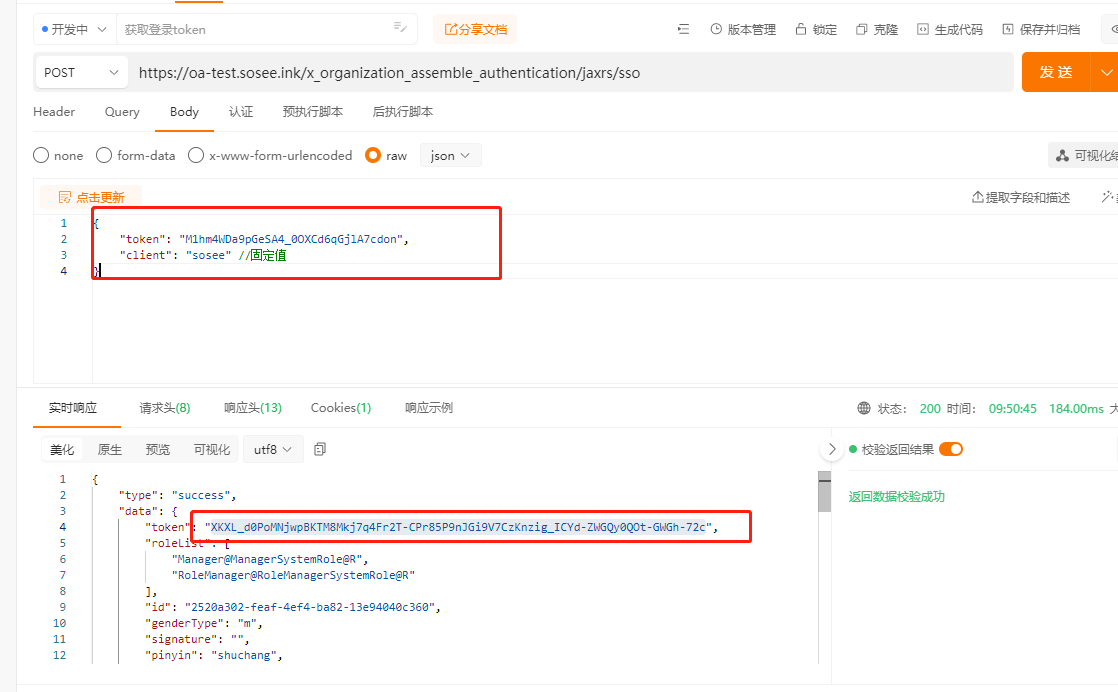The height and width of the screenshot is (692, 1118).
Task: Click the magic wand icon beside 提取字段和描述
Action: (1107, 197)
